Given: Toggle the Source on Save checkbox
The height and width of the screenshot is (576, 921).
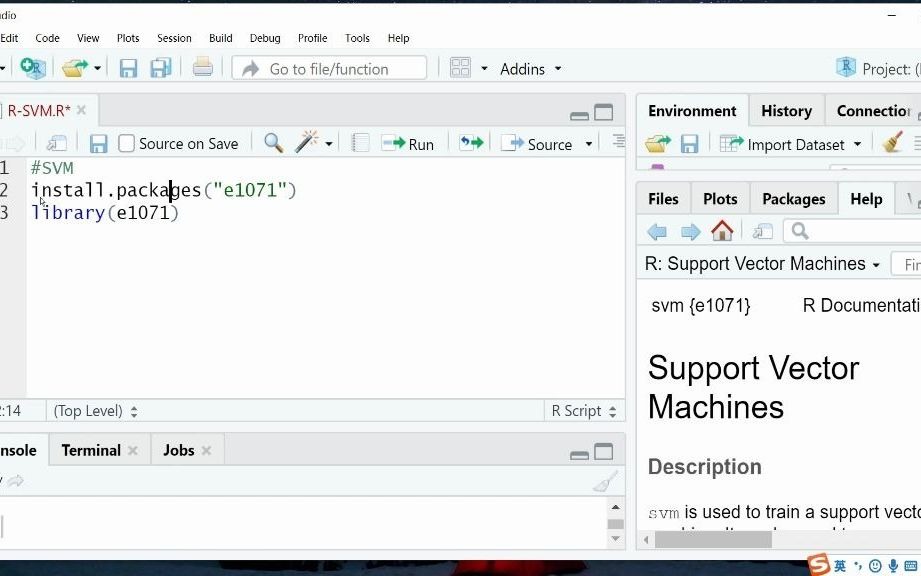Looking at the screenshot, I should coord(127,144).
